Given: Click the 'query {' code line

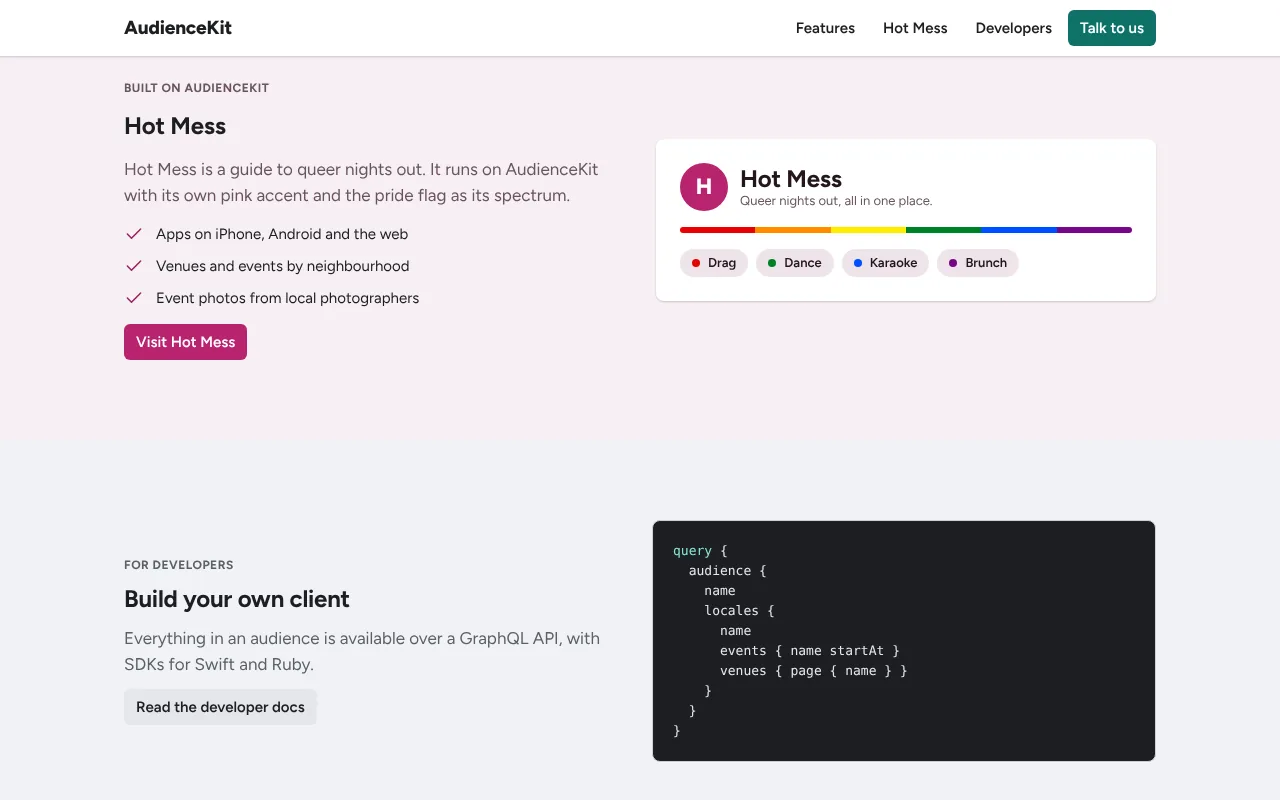Looking at the screenshot, I should pyautogui.click(x=700, y=551).
